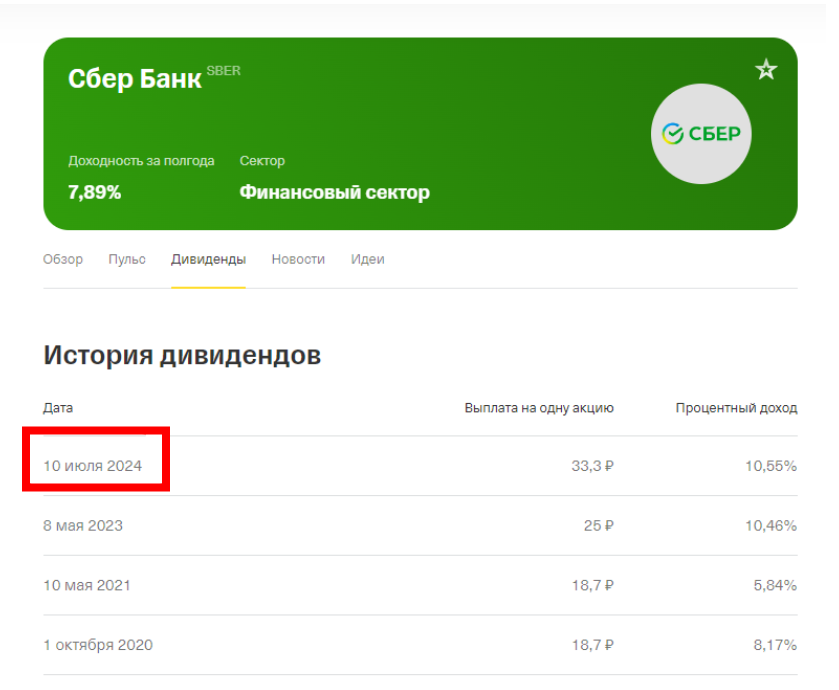
Task: Select the 1 октября 2020 date
Action: [x=98, y=645]
